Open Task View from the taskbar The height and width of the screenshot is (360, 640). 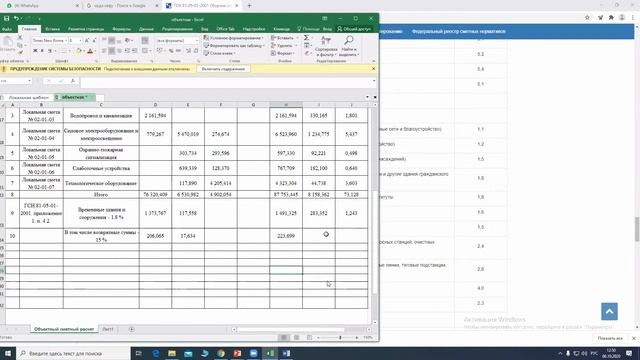point(138,353)
